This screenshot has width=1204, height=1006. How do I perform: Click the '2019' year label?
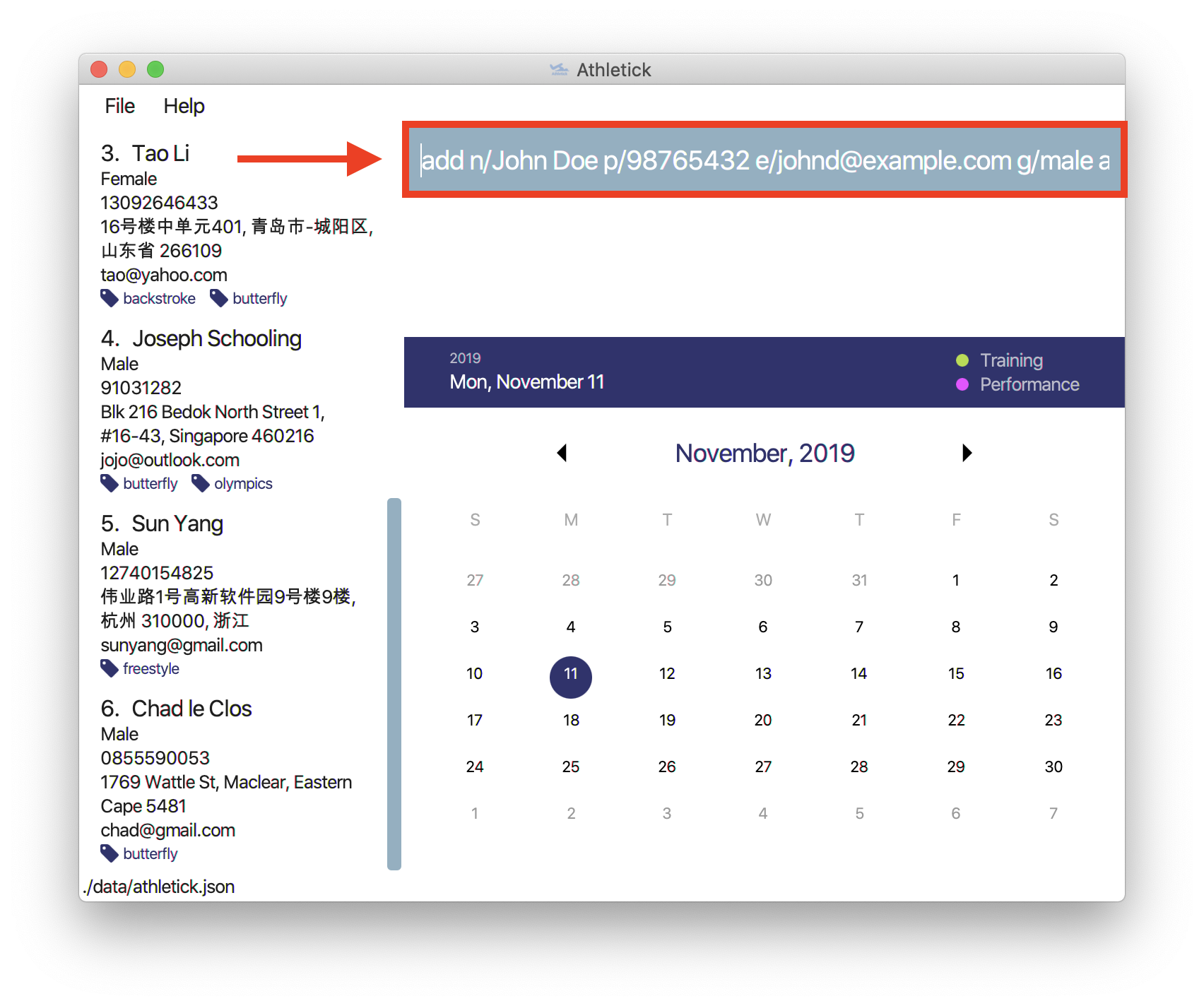click(465, 358)
